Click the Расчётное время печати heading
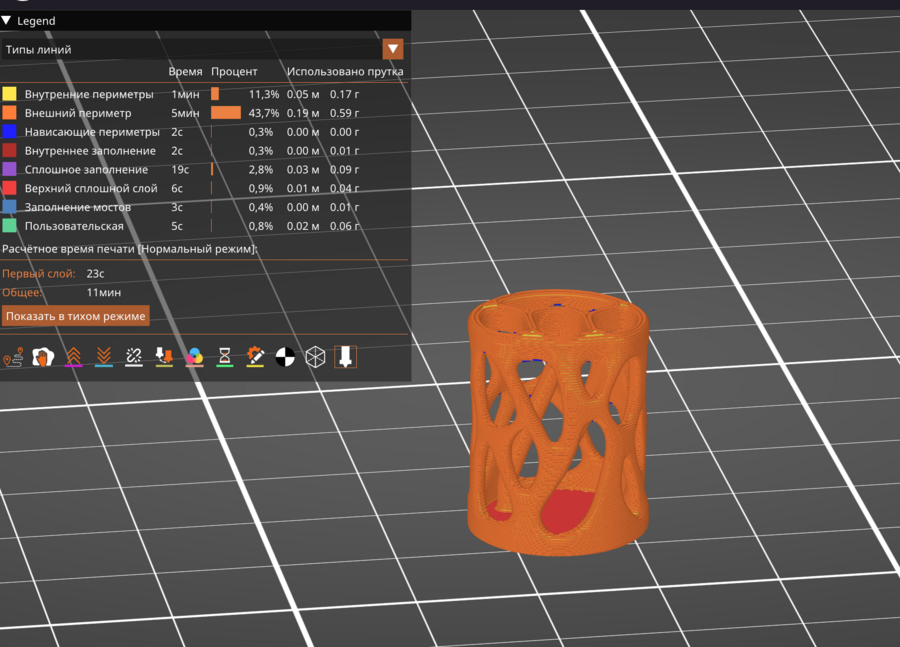The width and height of the screenshot is (900, 647). pyautogui.click(x=130, y=249)
